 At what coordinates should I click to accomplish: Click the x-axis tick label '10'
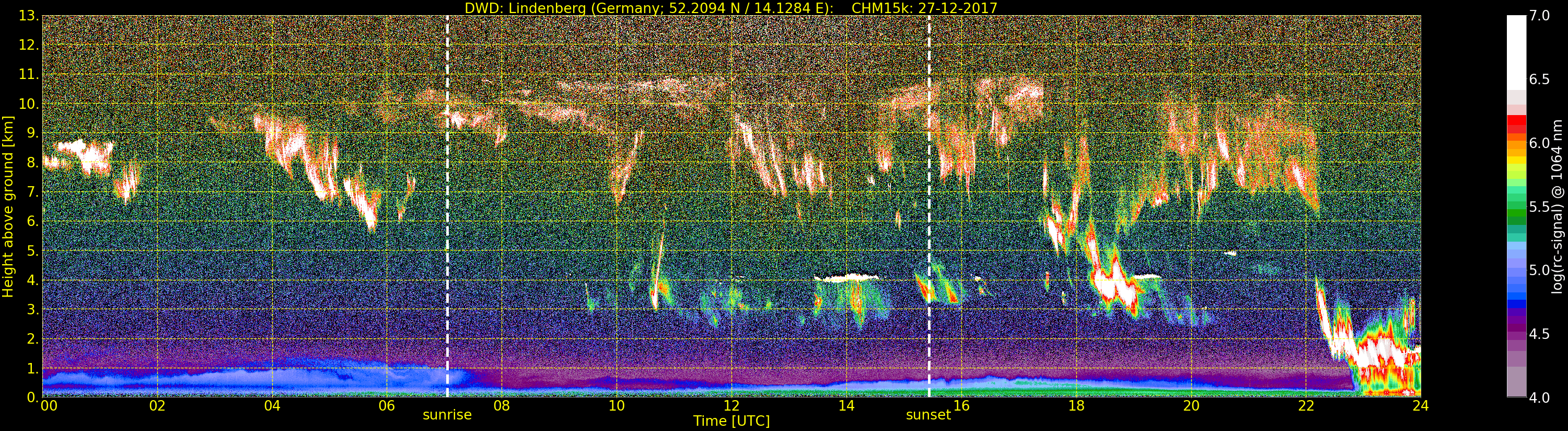pyautogui.click(x=617, y=406)
